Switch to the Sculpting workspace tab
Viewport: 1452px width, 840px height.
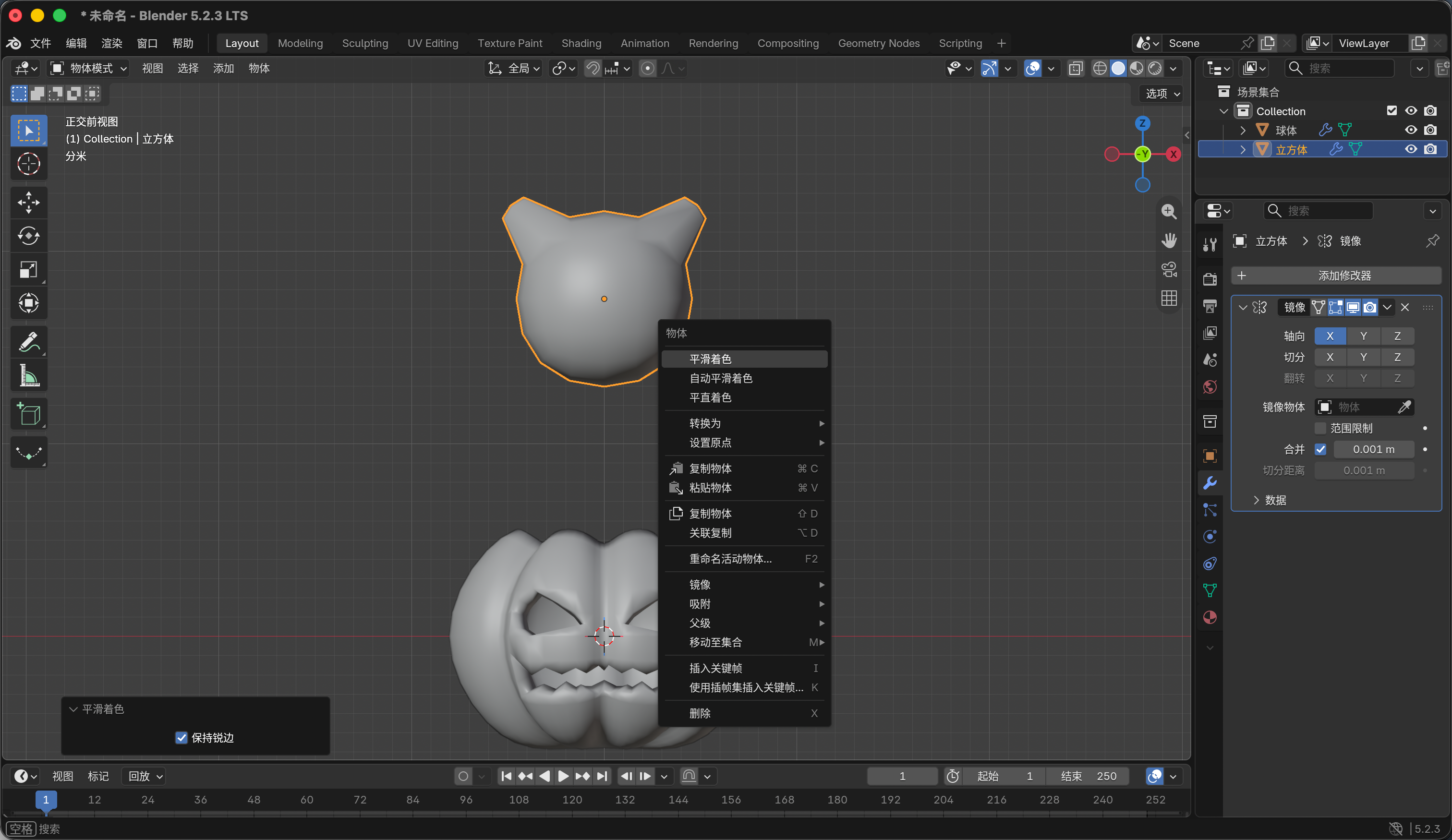365,43
